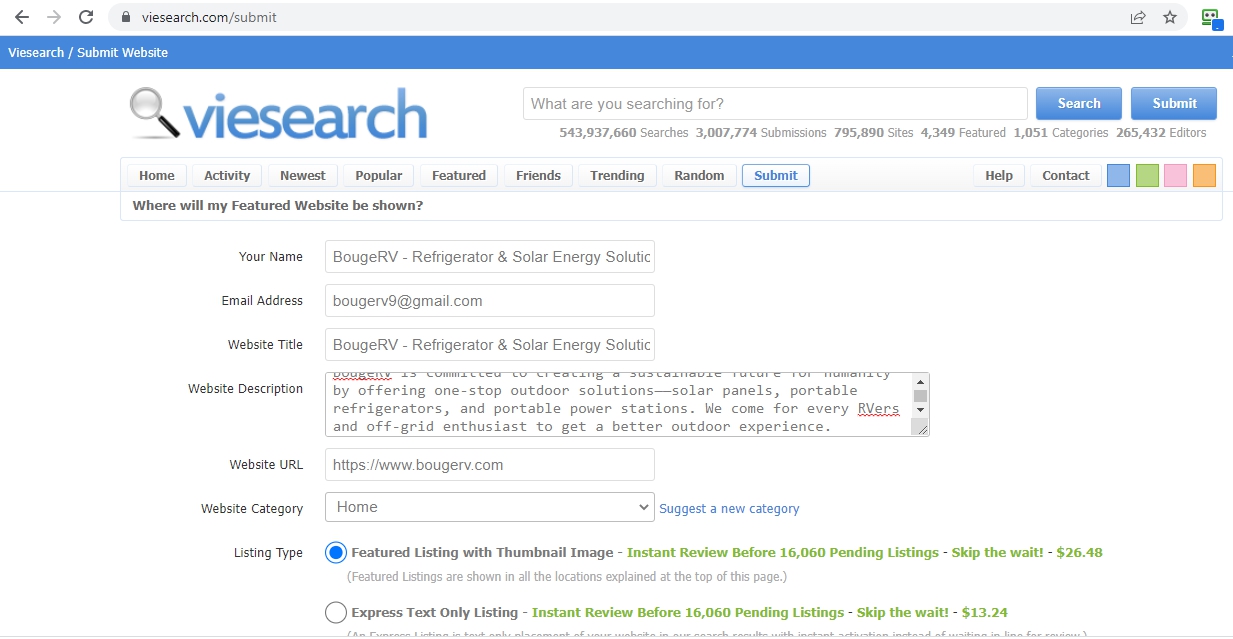Open the Trending tab
1233x639 pixels.
(x=617, y=175)
